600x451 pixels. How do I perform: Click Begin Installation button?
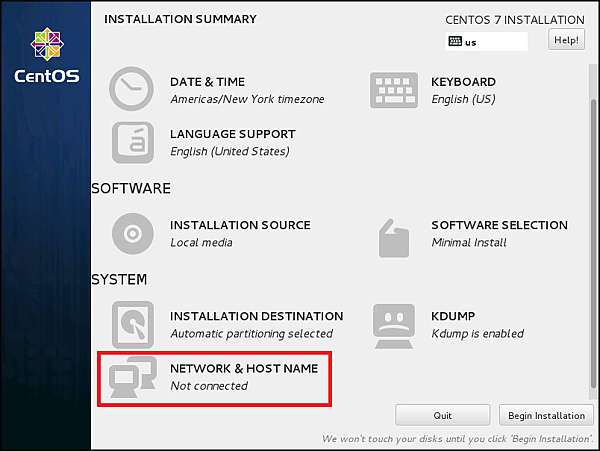tap(546, 415)
